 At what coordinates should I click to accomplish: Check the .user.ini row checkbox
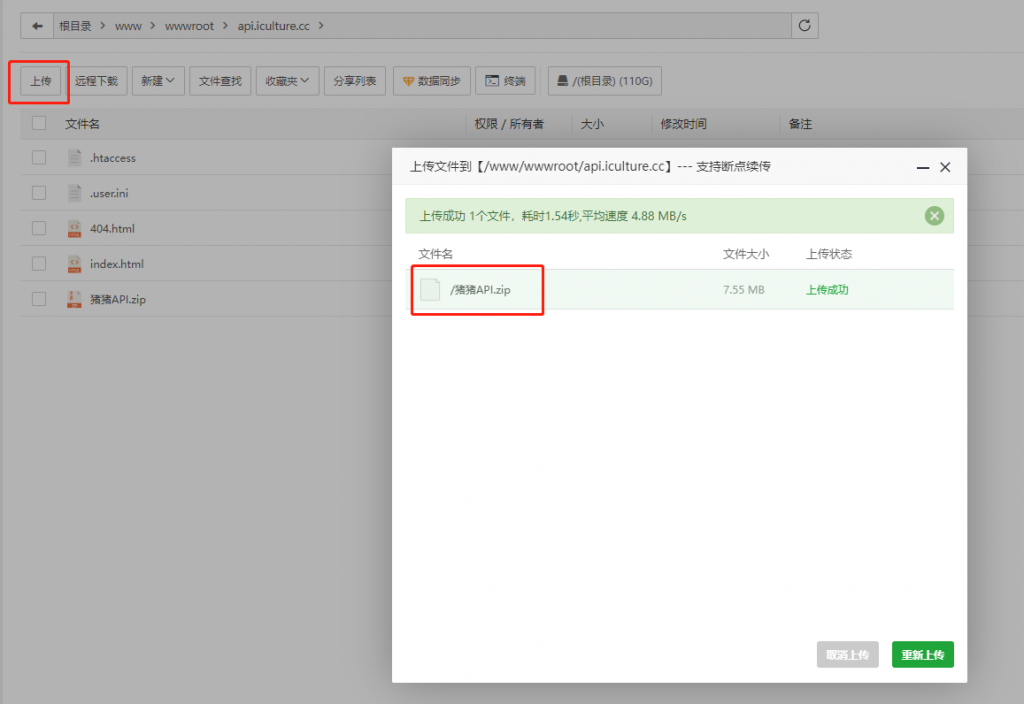tap(39, 193)
